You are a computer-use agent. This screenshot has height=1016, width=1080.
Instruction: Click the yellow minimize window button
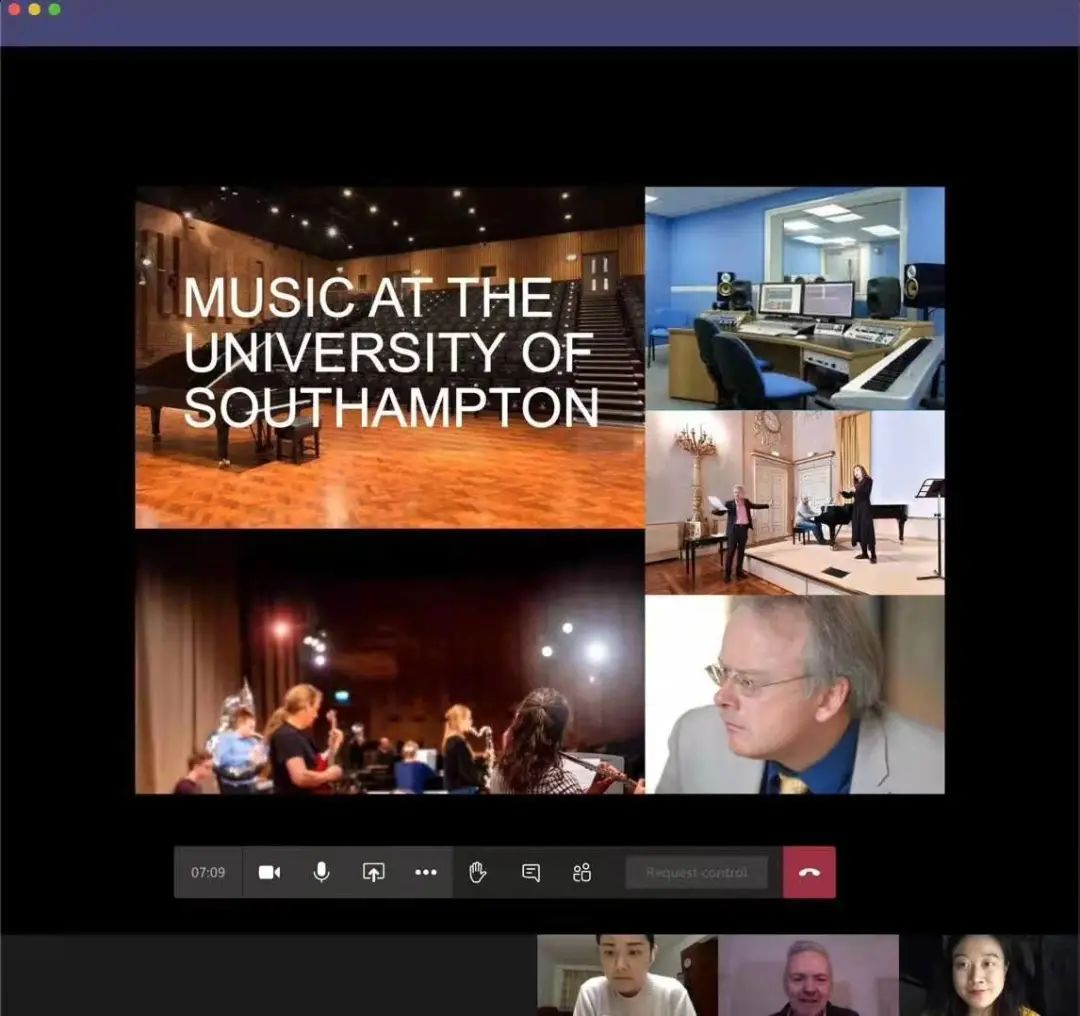pyautogui.click(x=34, y=10)
